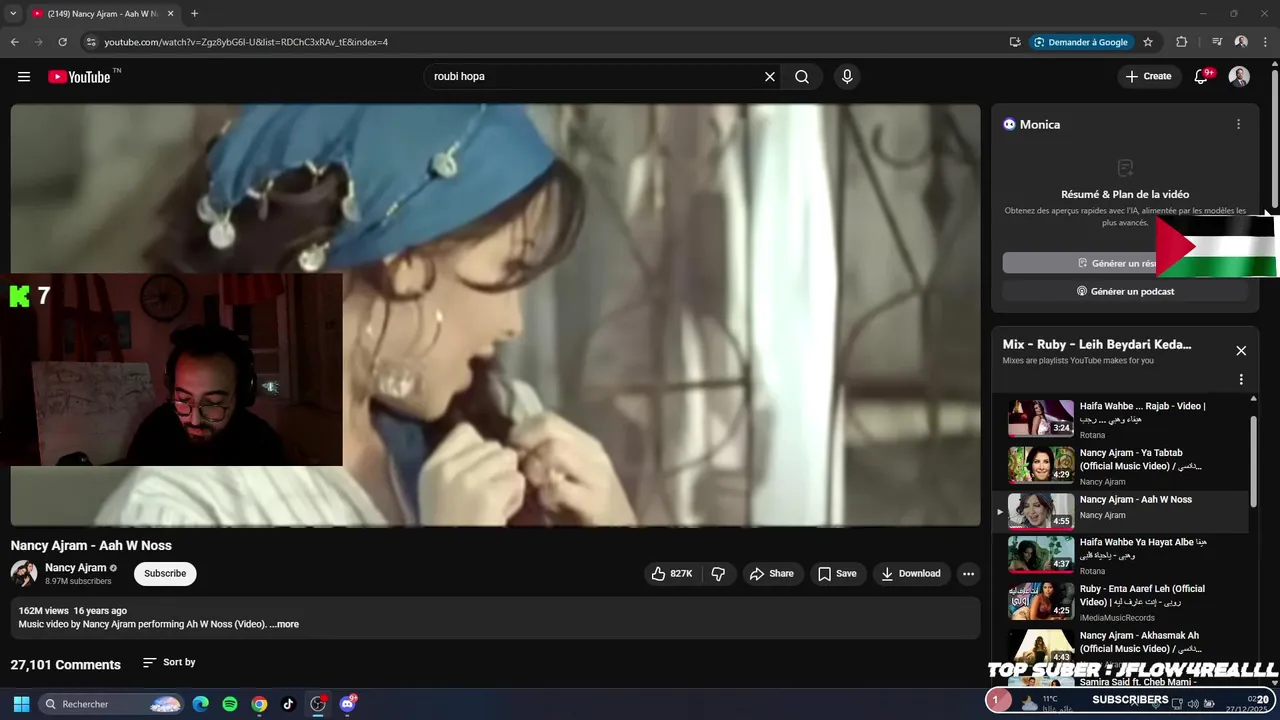Screen dimensions: 1280x720
Task: Save the video to a playlist
Action: [837, 574]
